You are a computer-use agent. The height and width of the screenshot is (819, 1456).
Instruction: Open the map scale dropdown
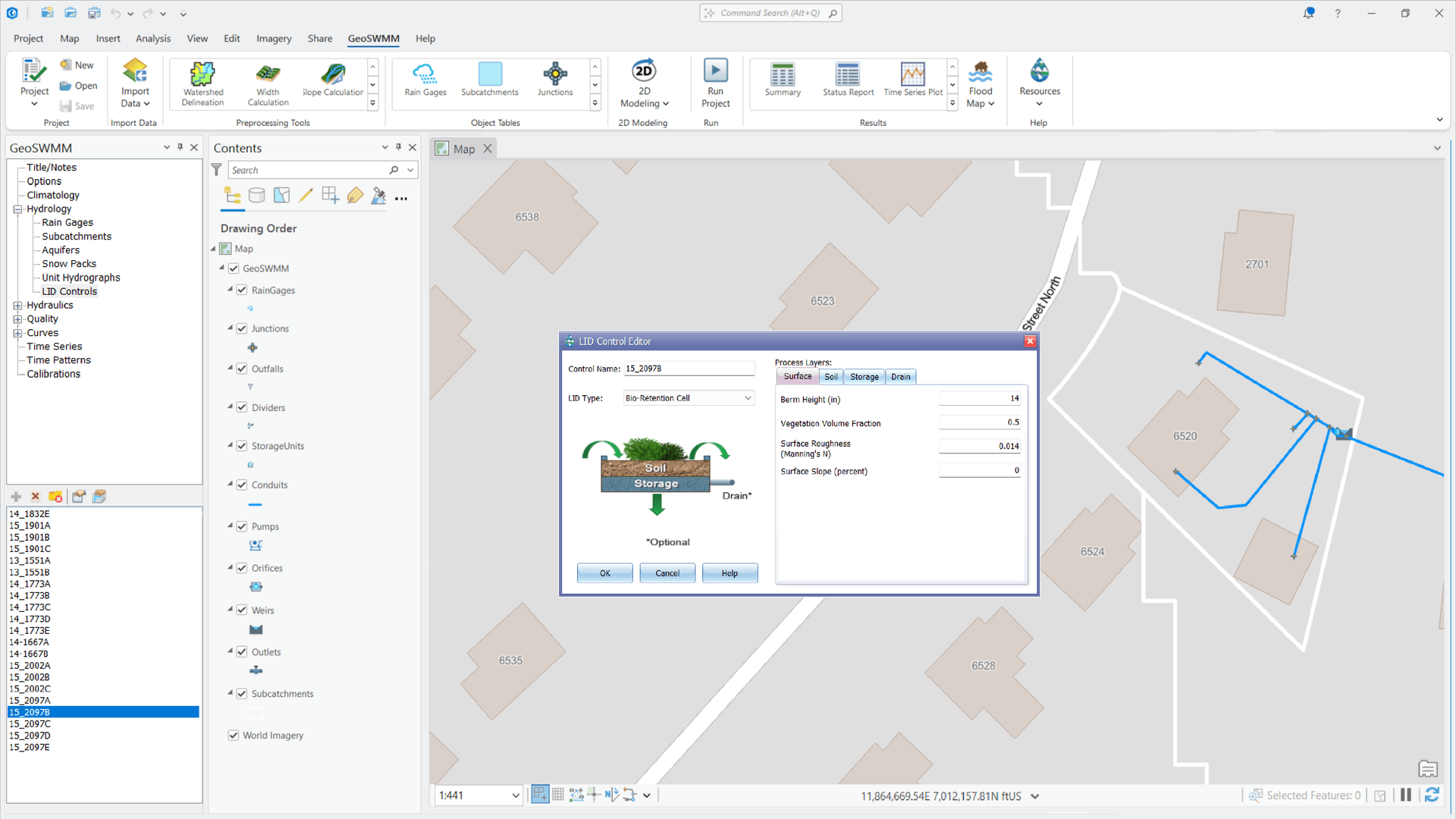click(516, 795)
